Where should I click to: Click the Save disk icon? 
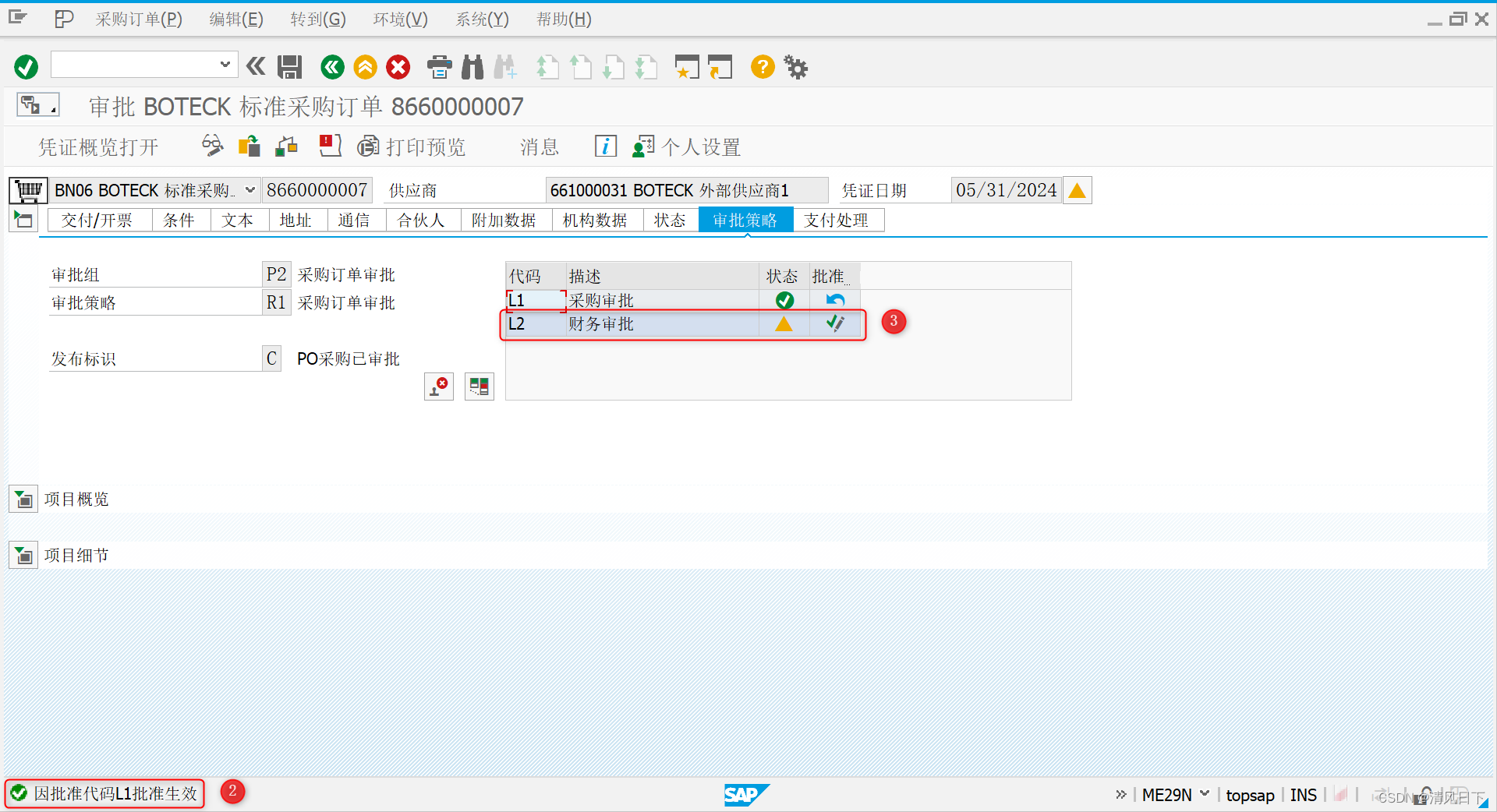click(290, 67)
